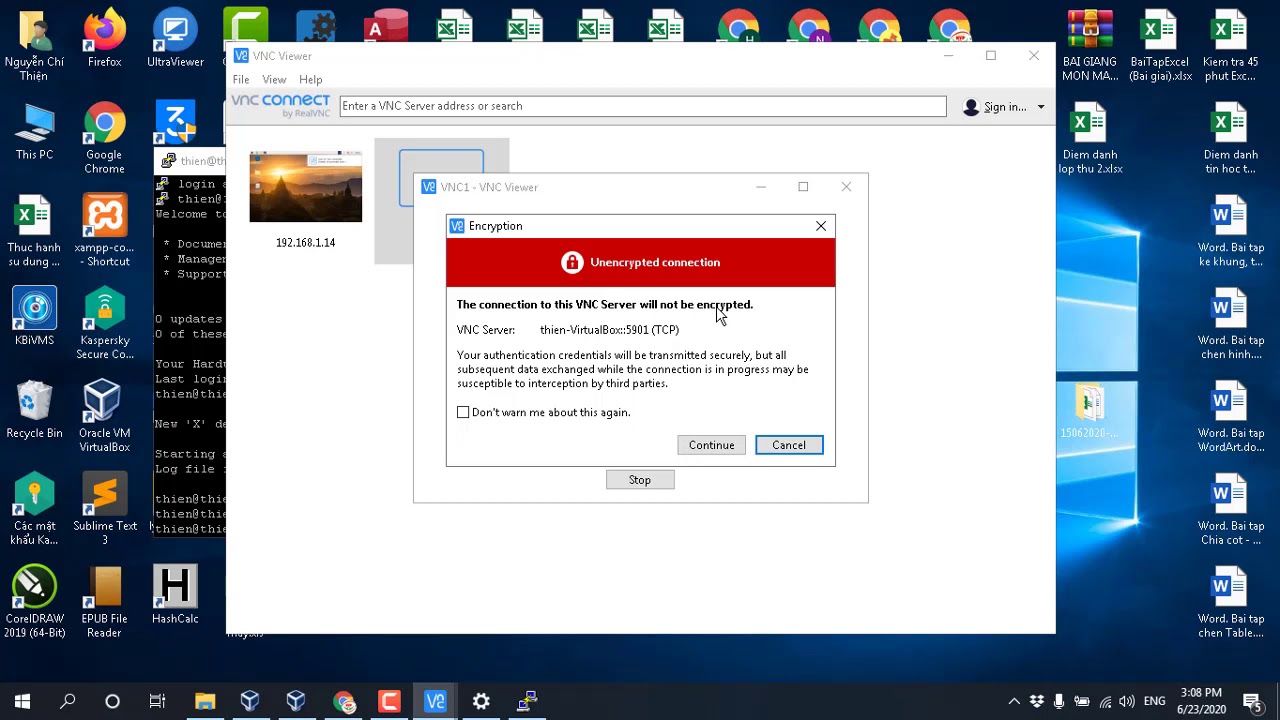
Task: Show hidden system tray icons
Action: click(x=1014, y=701)
